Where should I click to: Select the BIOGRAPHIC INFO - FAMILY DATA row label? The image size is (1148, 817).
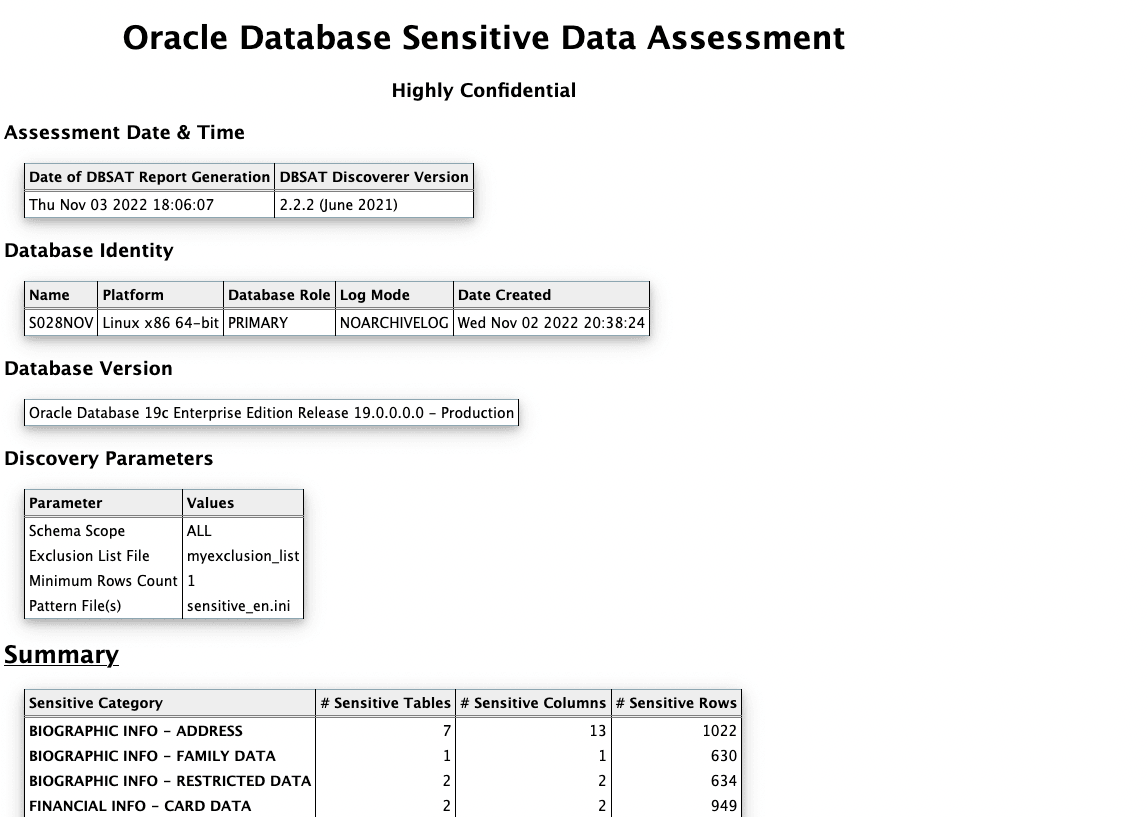point(152,756)
